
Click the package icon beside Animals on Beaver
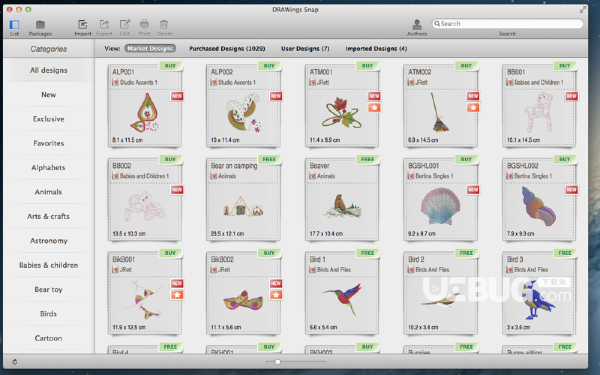[313, 176]
